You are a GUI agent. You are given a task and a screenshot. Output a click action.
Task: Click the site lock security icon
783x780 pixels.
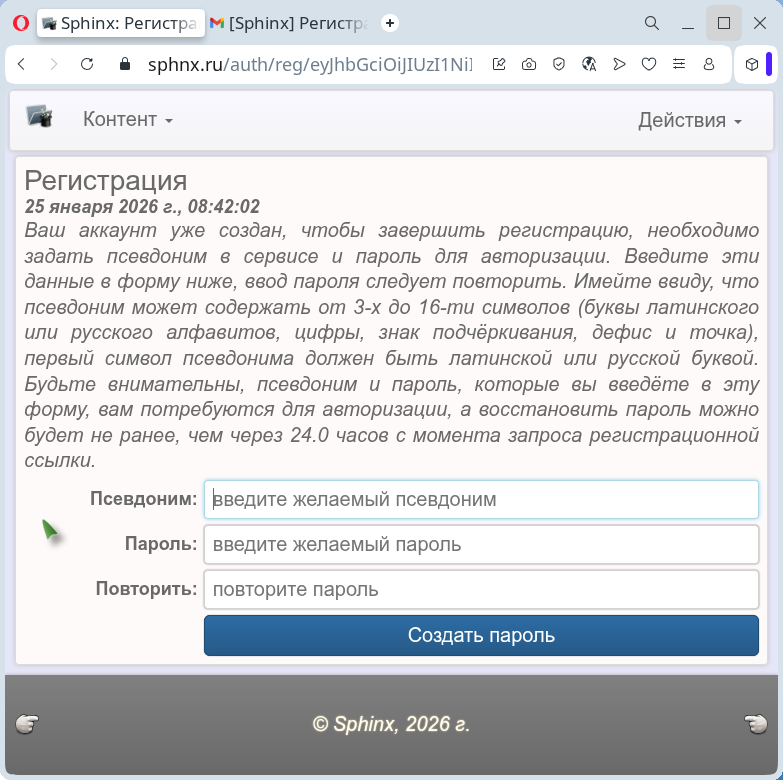coord(125,64)
